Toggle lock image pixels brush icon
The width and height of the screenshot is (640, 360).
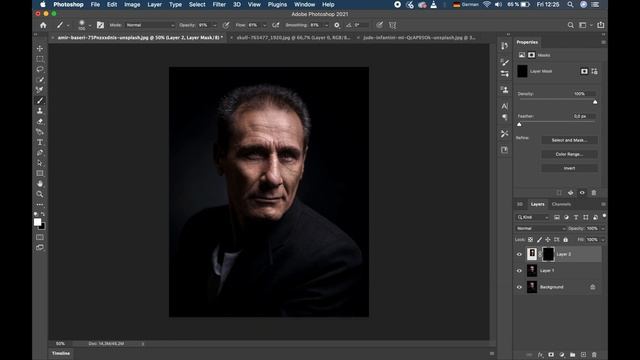tap(539, 240)
